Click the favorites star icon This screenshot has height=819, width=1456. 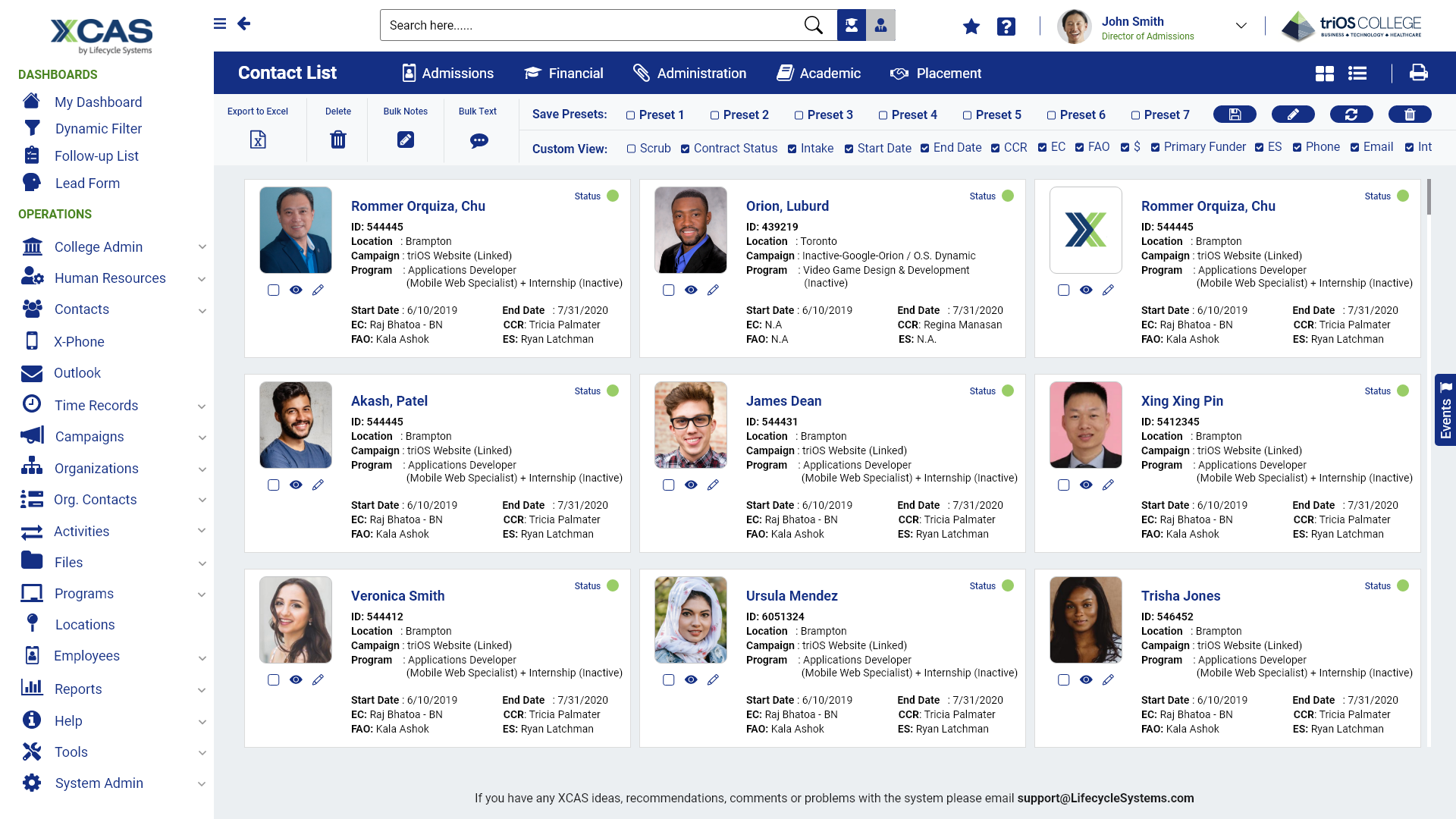coord(971,27)
